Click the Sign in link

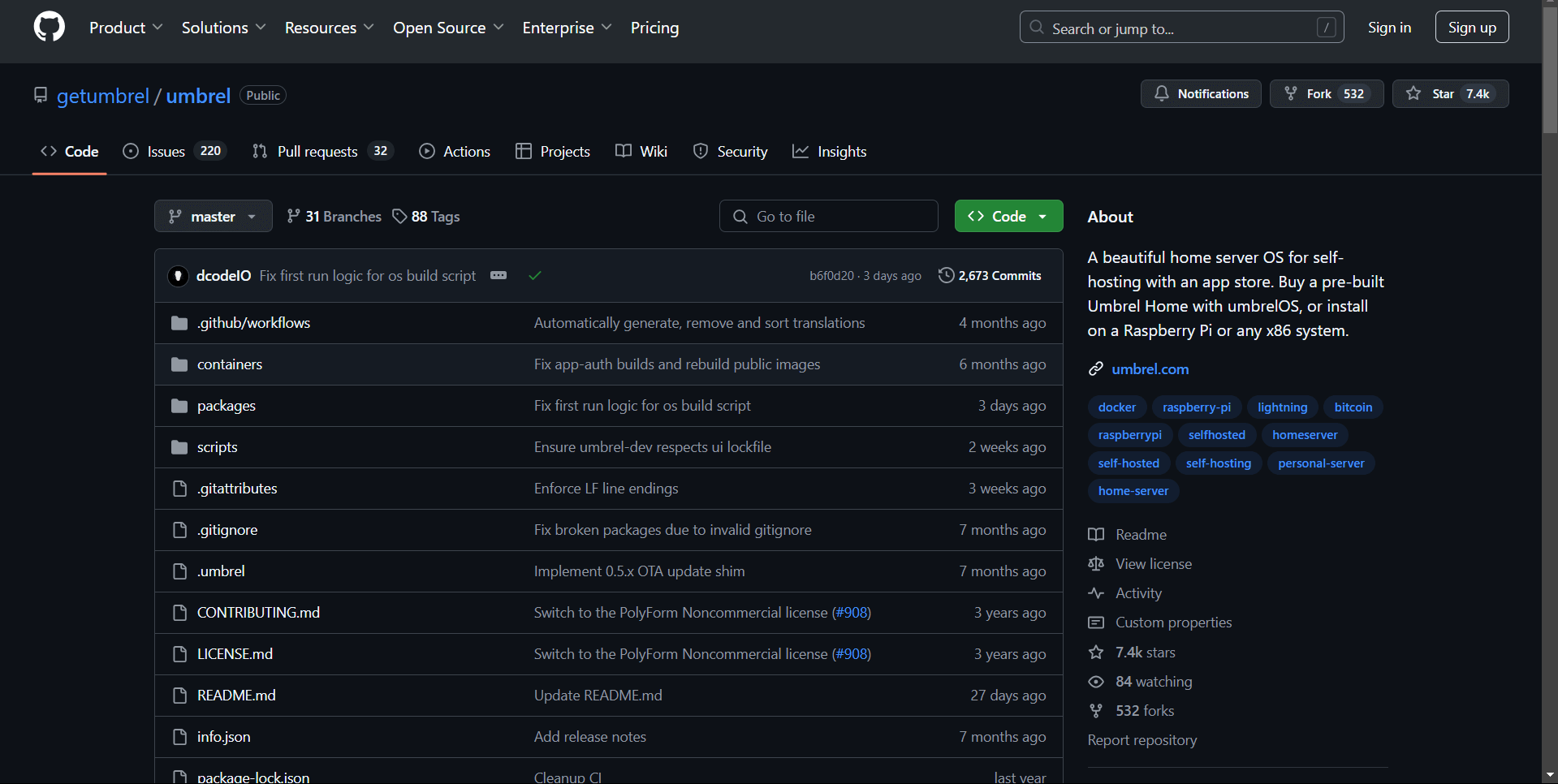(x=1389, y=28)
